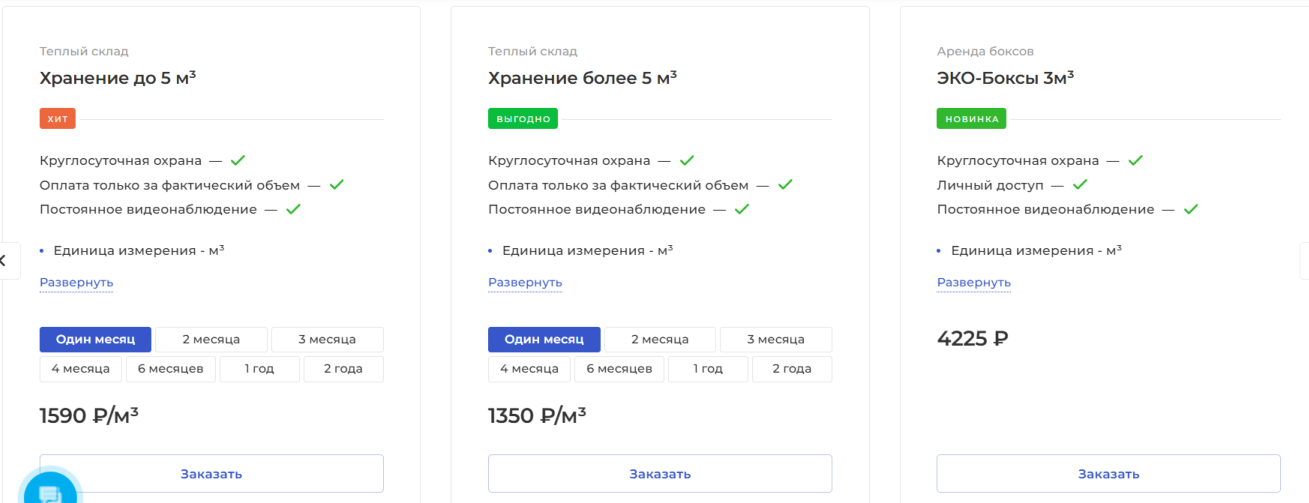Select 1 год in first storage card
This screenshot has height=503, width=1309.
pyautogui.click(x=260, y=369)
